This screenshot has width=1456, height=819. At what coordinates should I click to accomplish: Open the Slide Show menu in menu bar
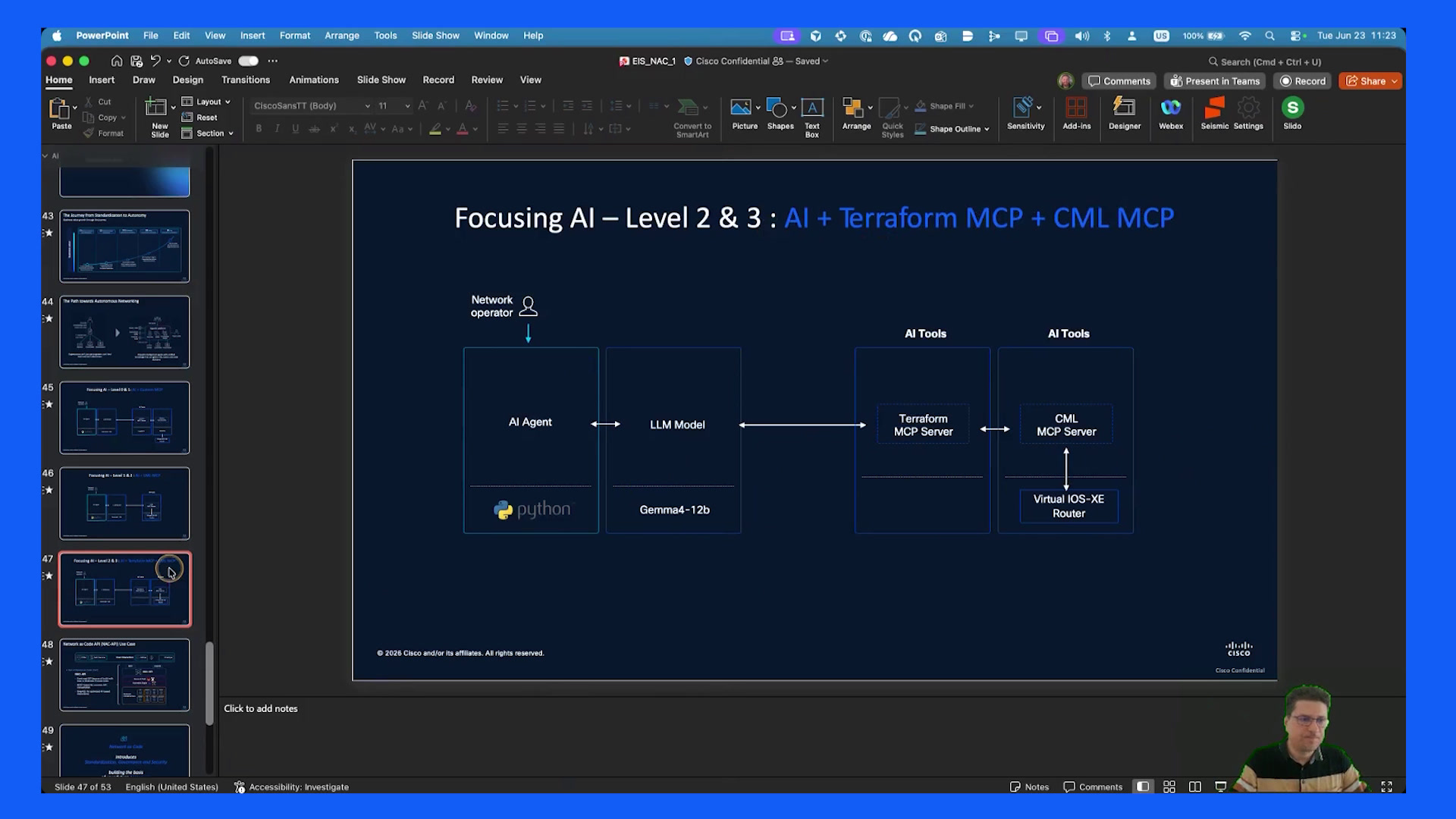pyautogui.click(x=435, y=36)
